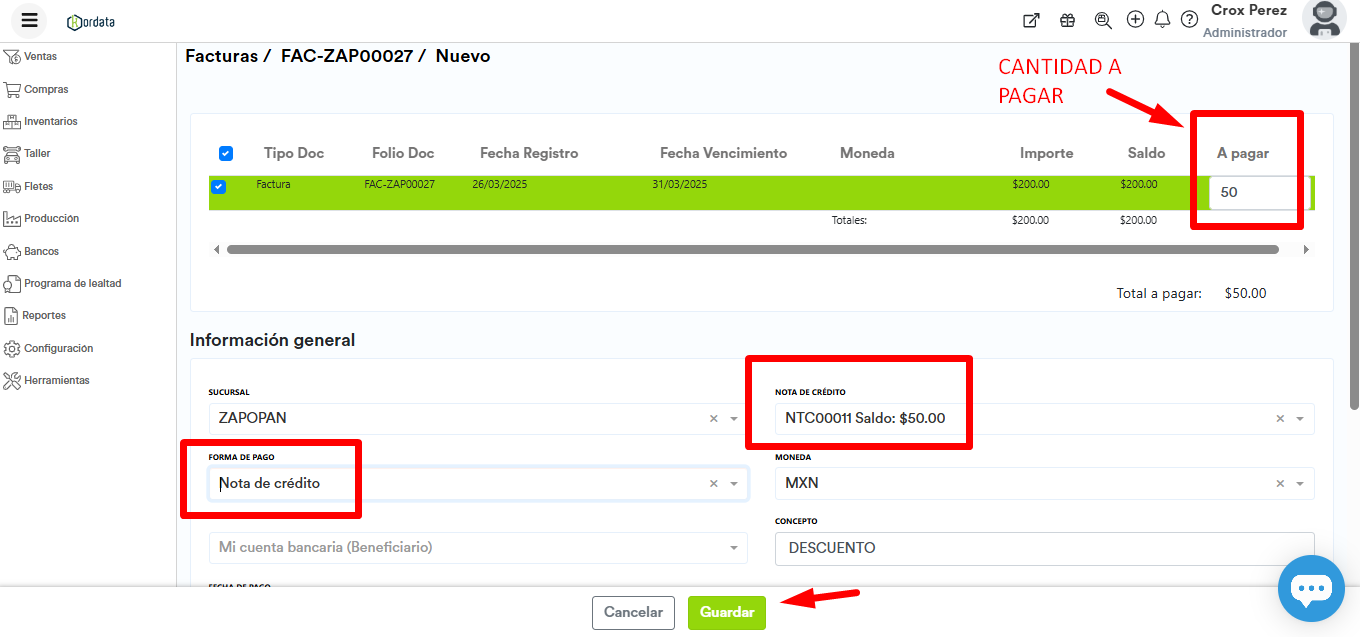Image resolution: width=1360 pixels, height=637 pixels.
Task: Click the user avatar picture
Action: pos(1324,19)
